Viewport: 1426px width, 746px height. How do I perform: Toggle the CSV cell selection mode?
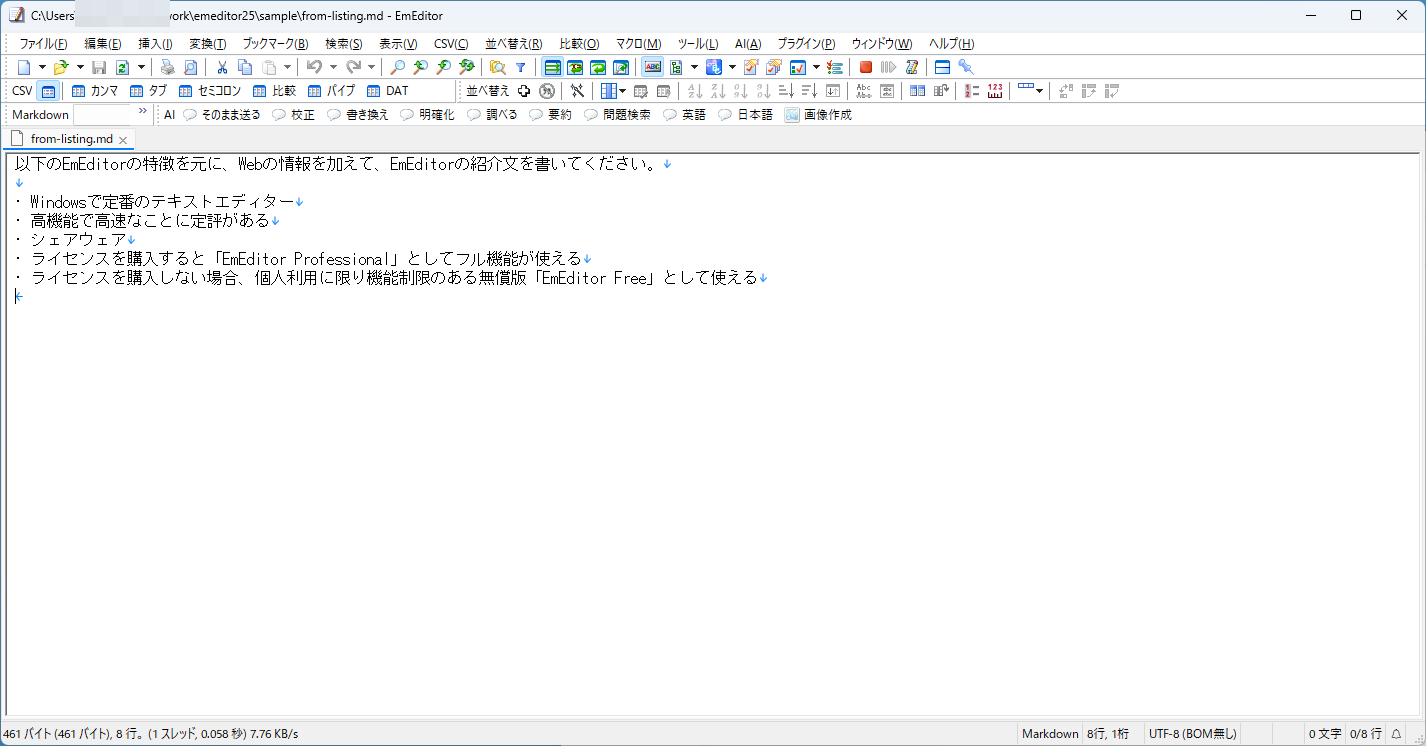(48, 90)
